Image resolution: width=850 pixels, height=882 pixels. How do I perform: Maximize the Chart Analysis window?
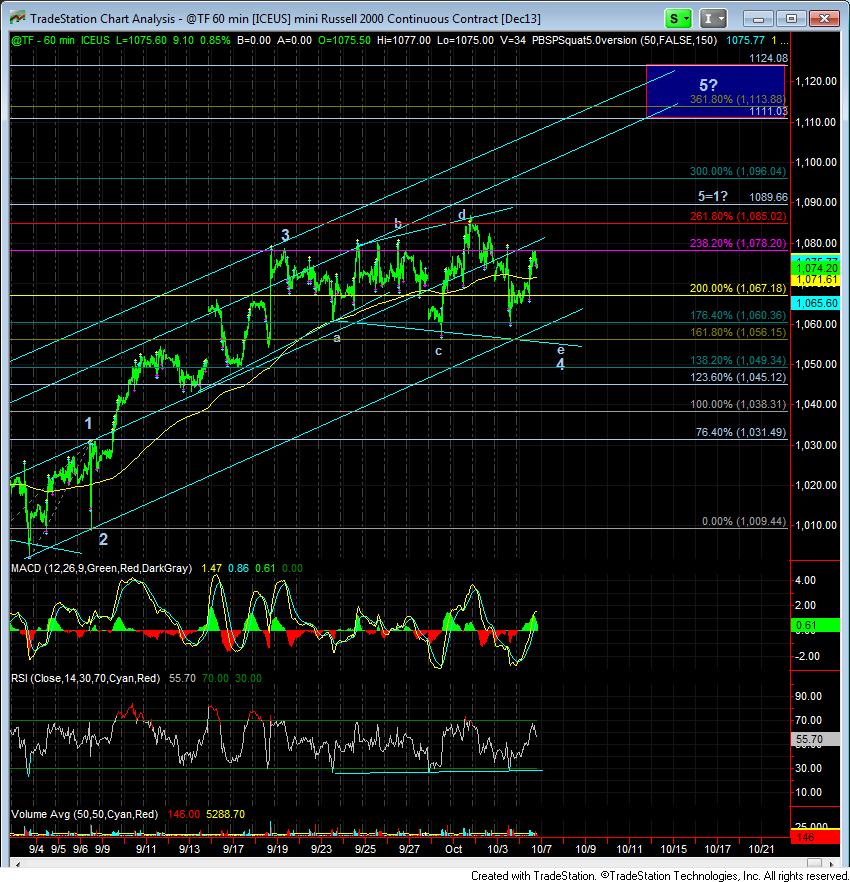(792, 18)
